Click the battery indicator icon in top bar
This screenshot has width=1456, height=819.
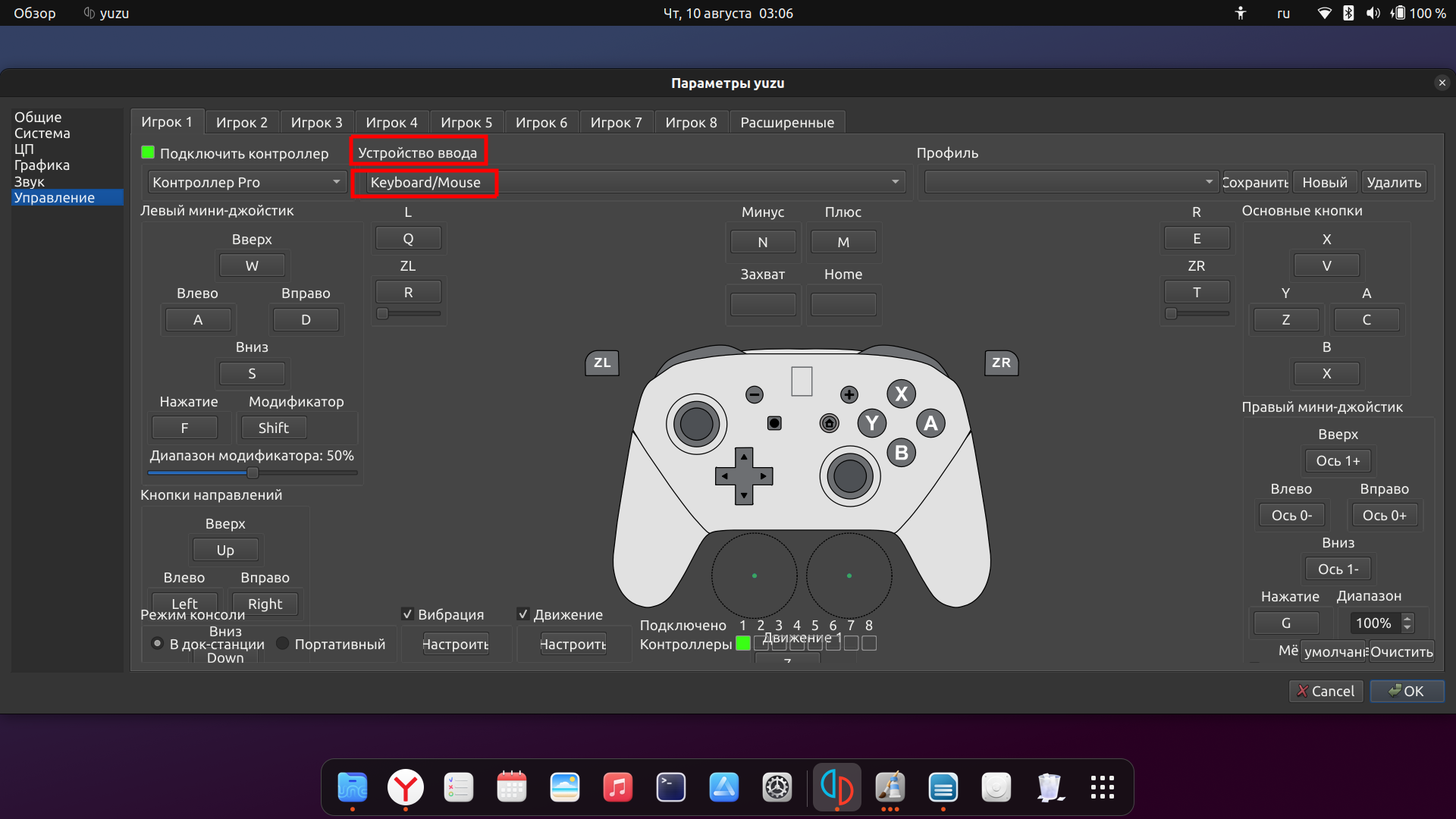click(1398, 13)
